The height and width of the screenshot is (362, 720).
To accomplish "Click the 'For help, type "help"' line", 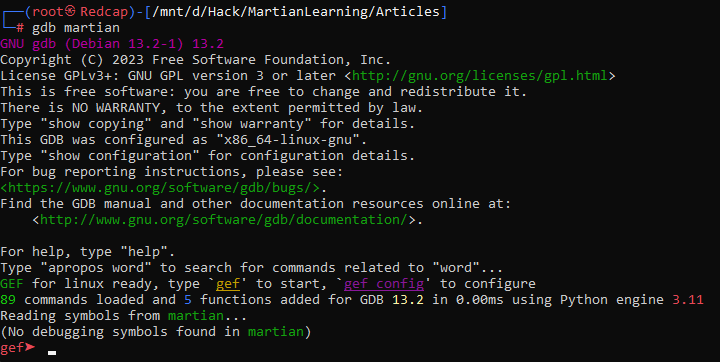I will pyautogui.click(x=88, y=252).
